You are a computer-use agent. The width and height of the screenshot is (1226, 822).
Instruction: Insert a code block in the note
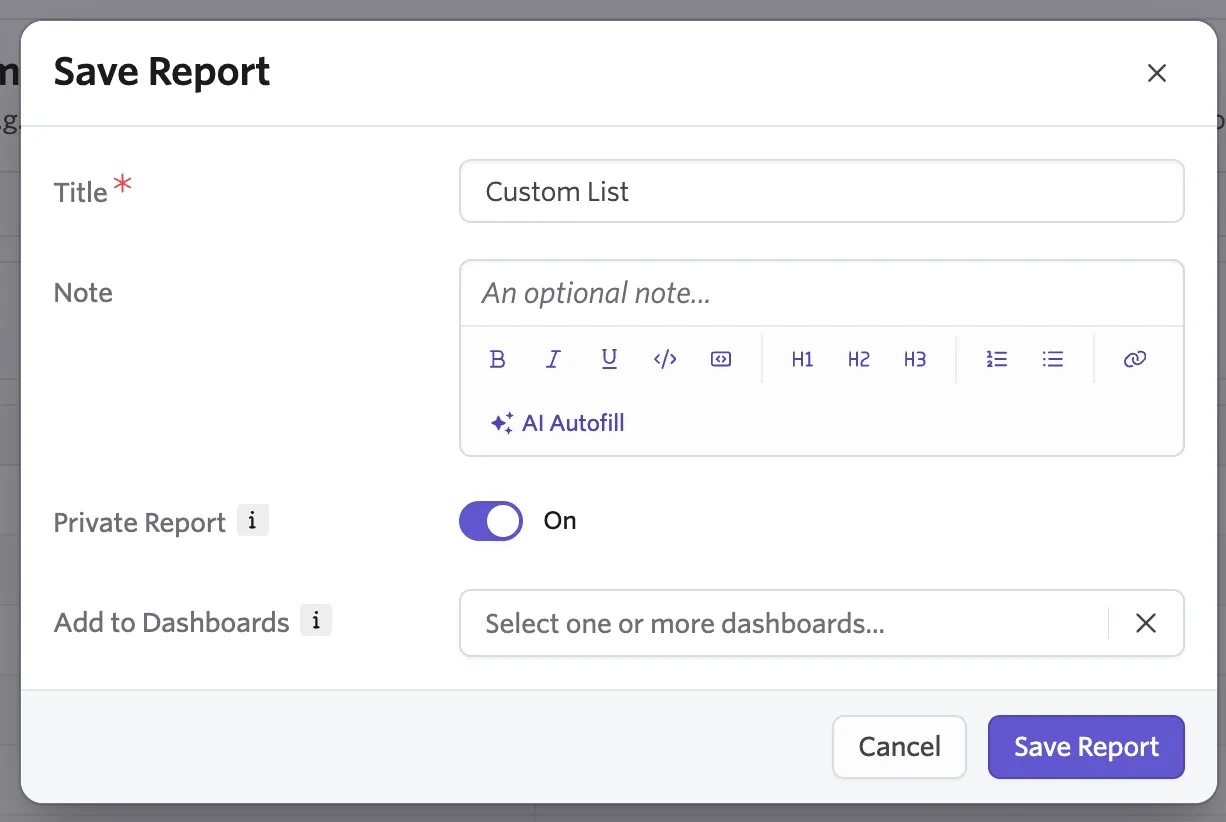pos(721,359)
